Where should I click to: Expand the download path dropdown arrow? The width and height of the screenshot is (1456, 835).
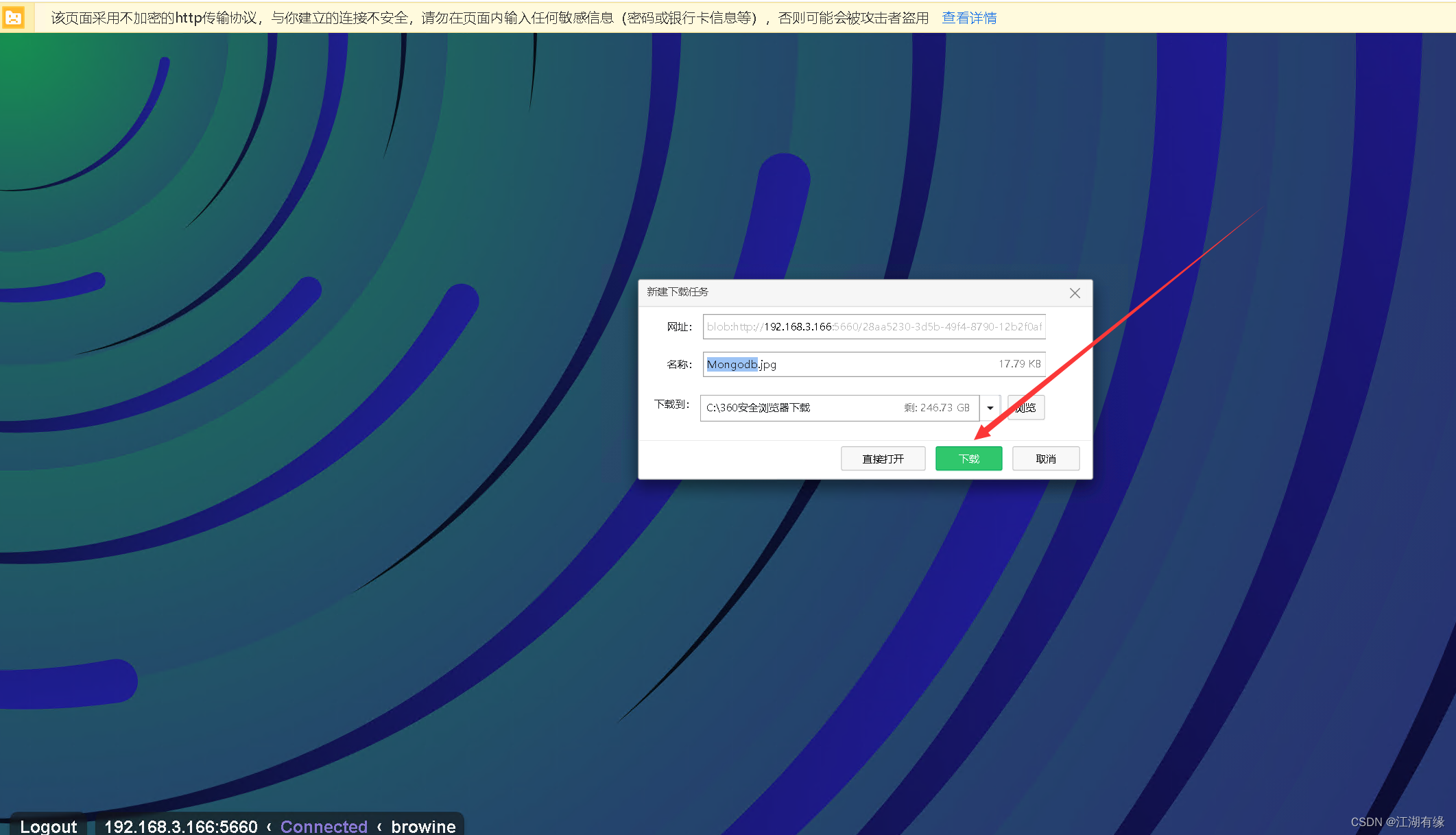click(990, 408)
